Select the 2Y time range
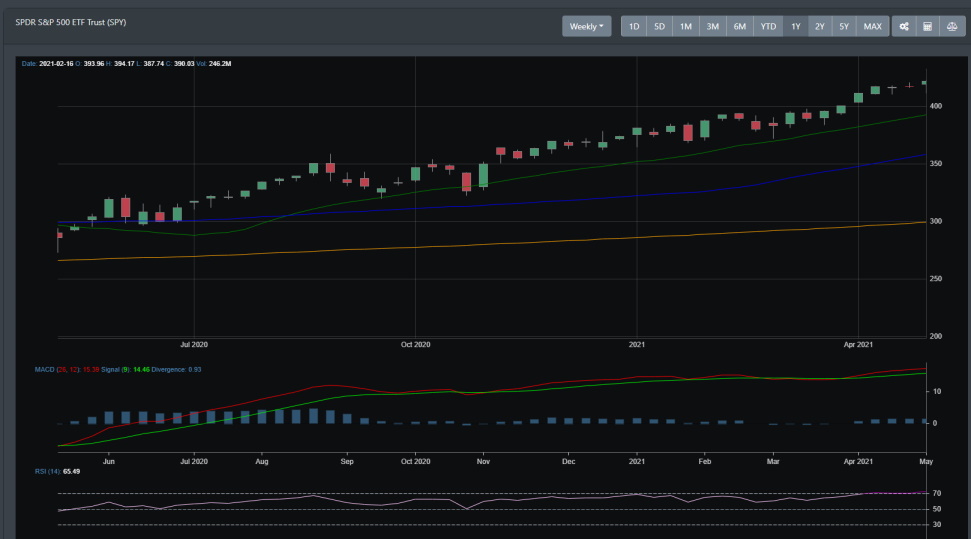The width and height of the screenshot is (971, 539). 820,27
